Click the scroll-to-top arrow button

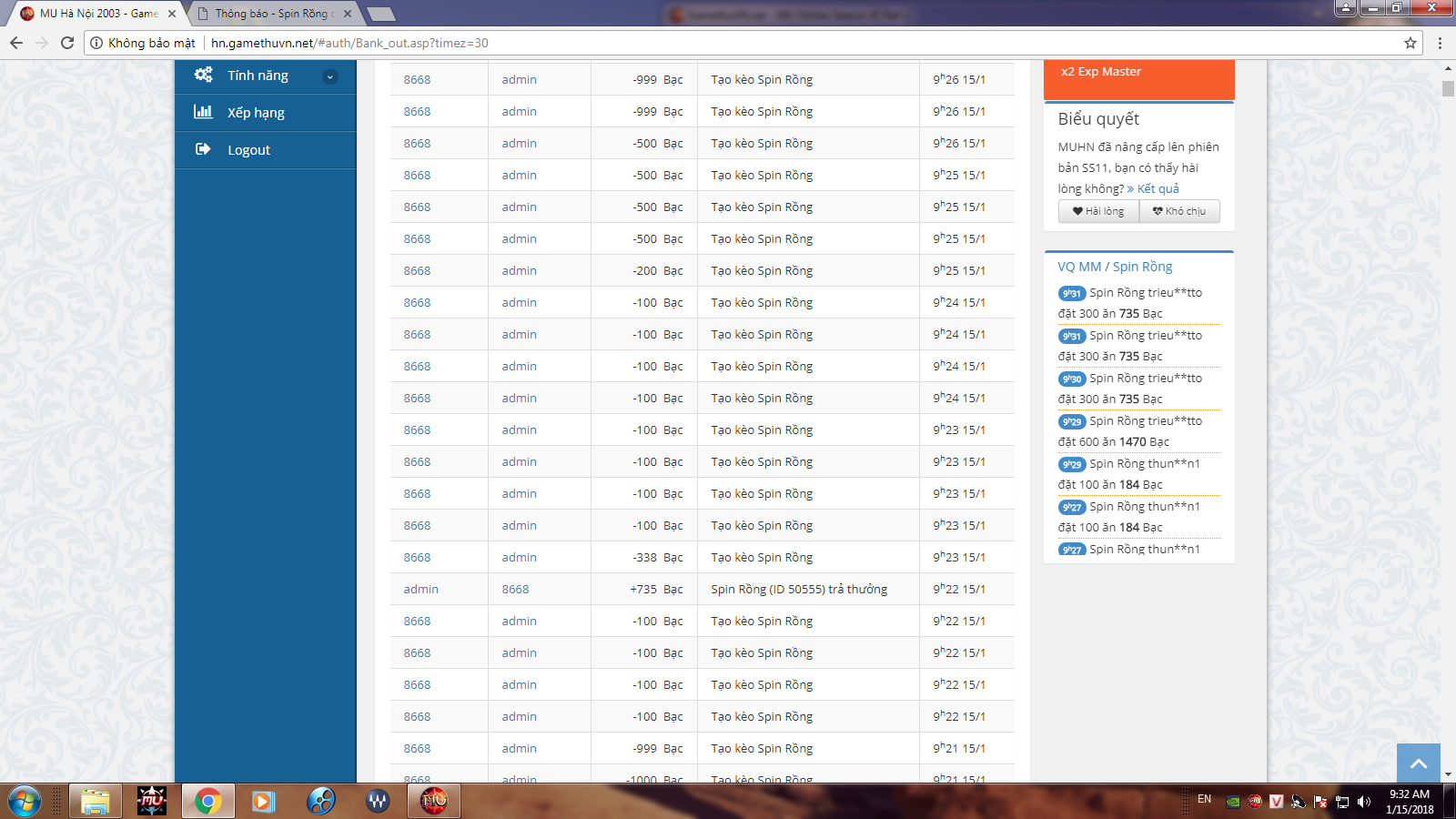pos(1419,763)
